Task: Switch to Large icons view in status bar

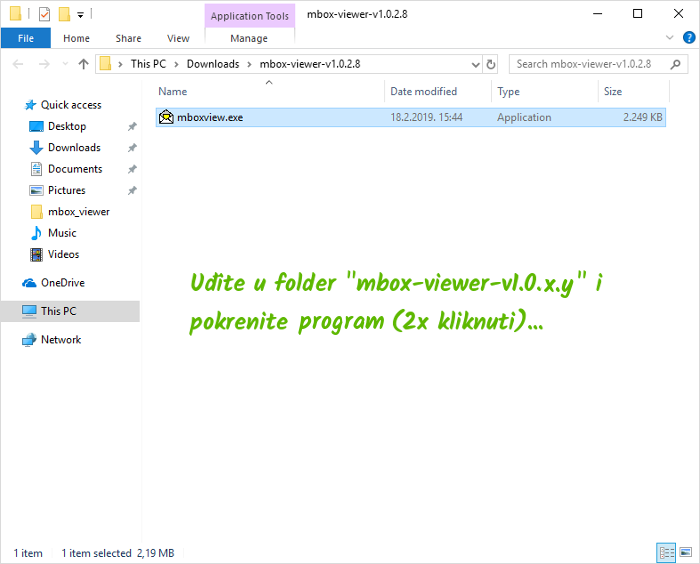Action: pyautogui.click(x=685, y=552)
